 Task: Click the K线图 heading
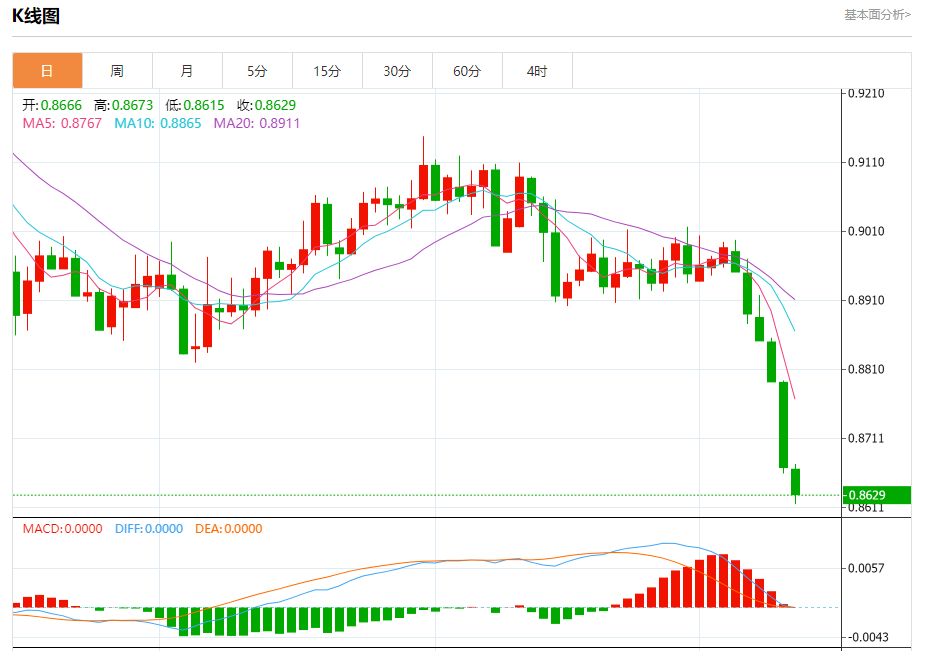pos(36,16)
